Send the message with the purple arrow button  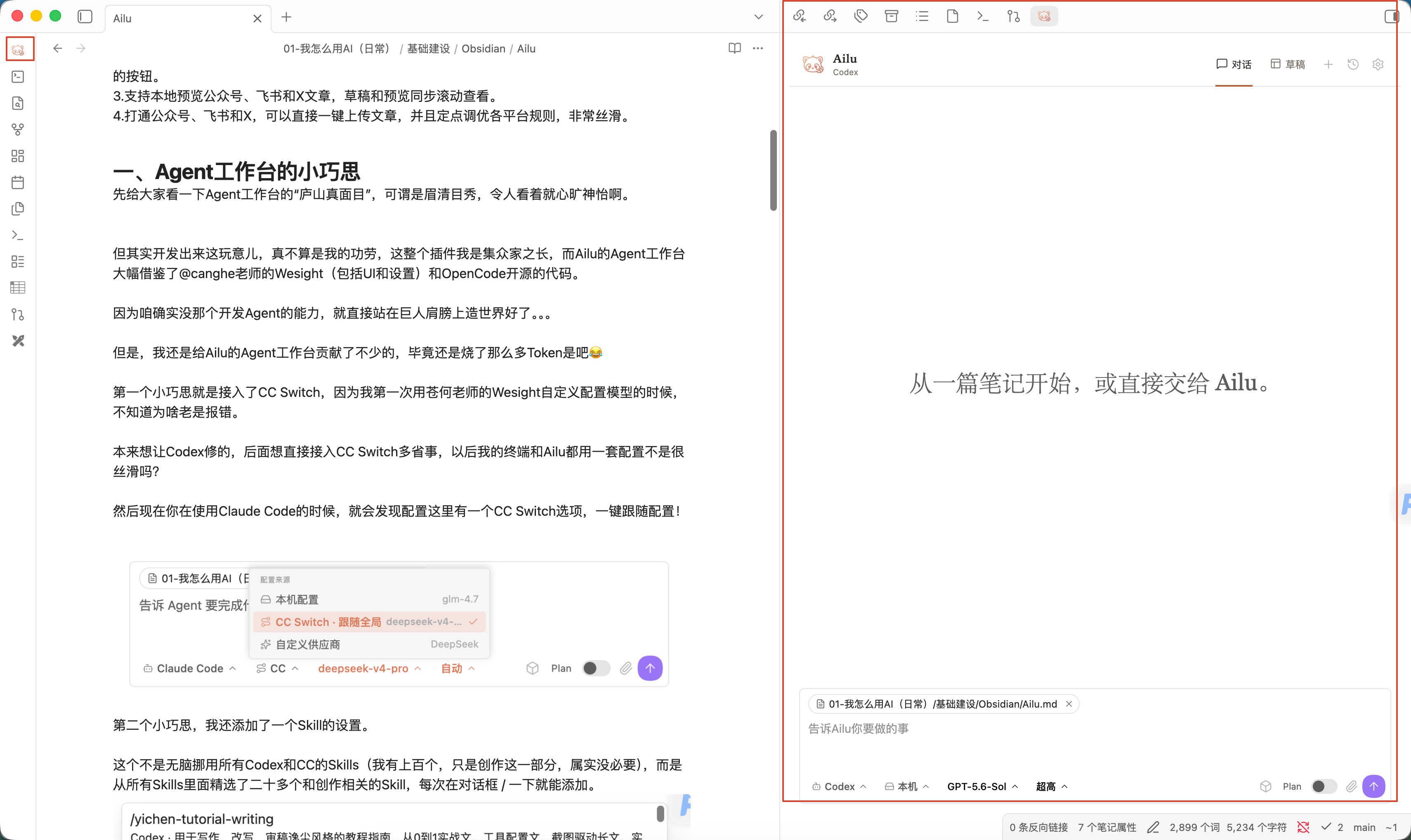[x=1373, y=786]
